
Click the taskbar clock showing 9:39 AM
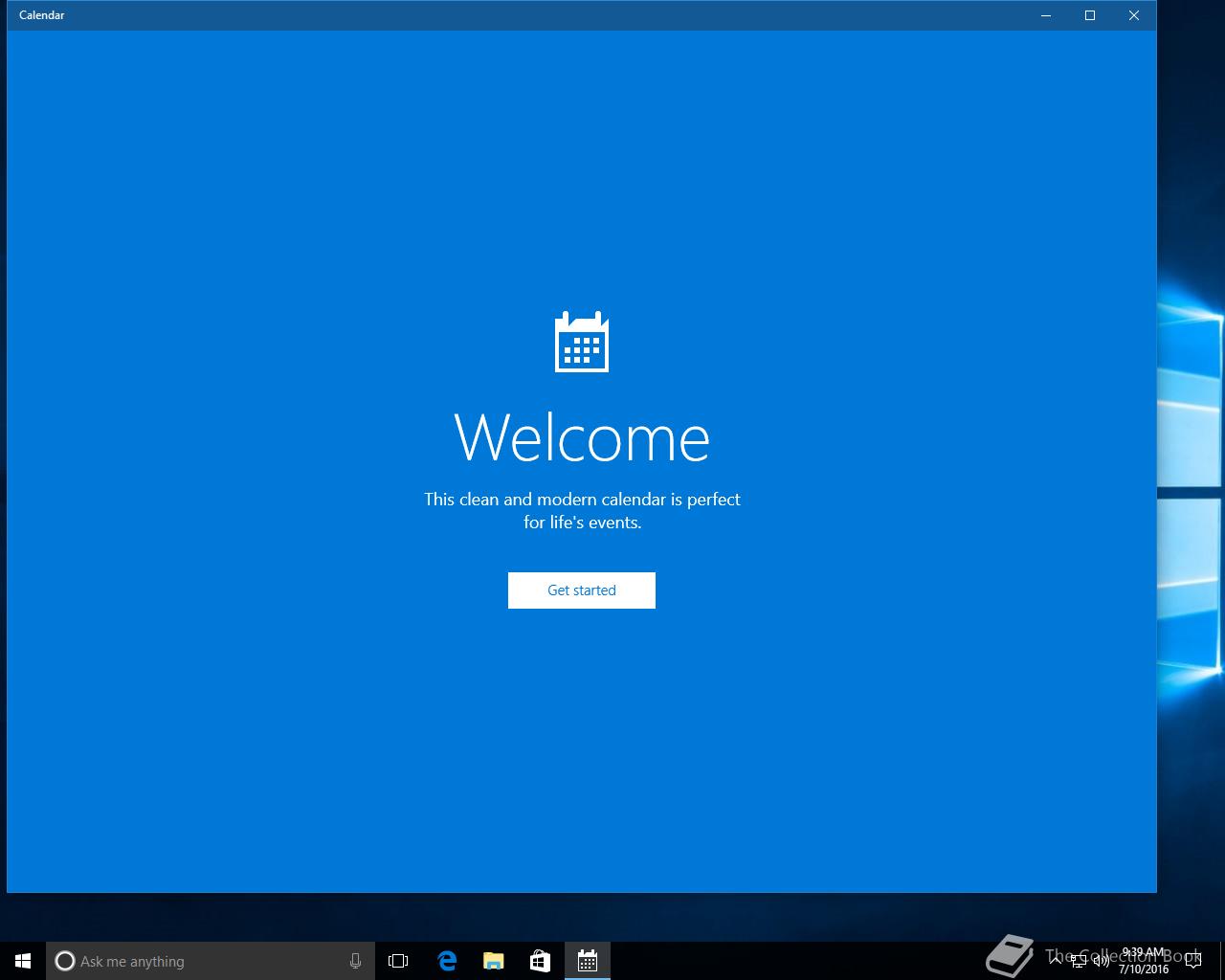1144,961
